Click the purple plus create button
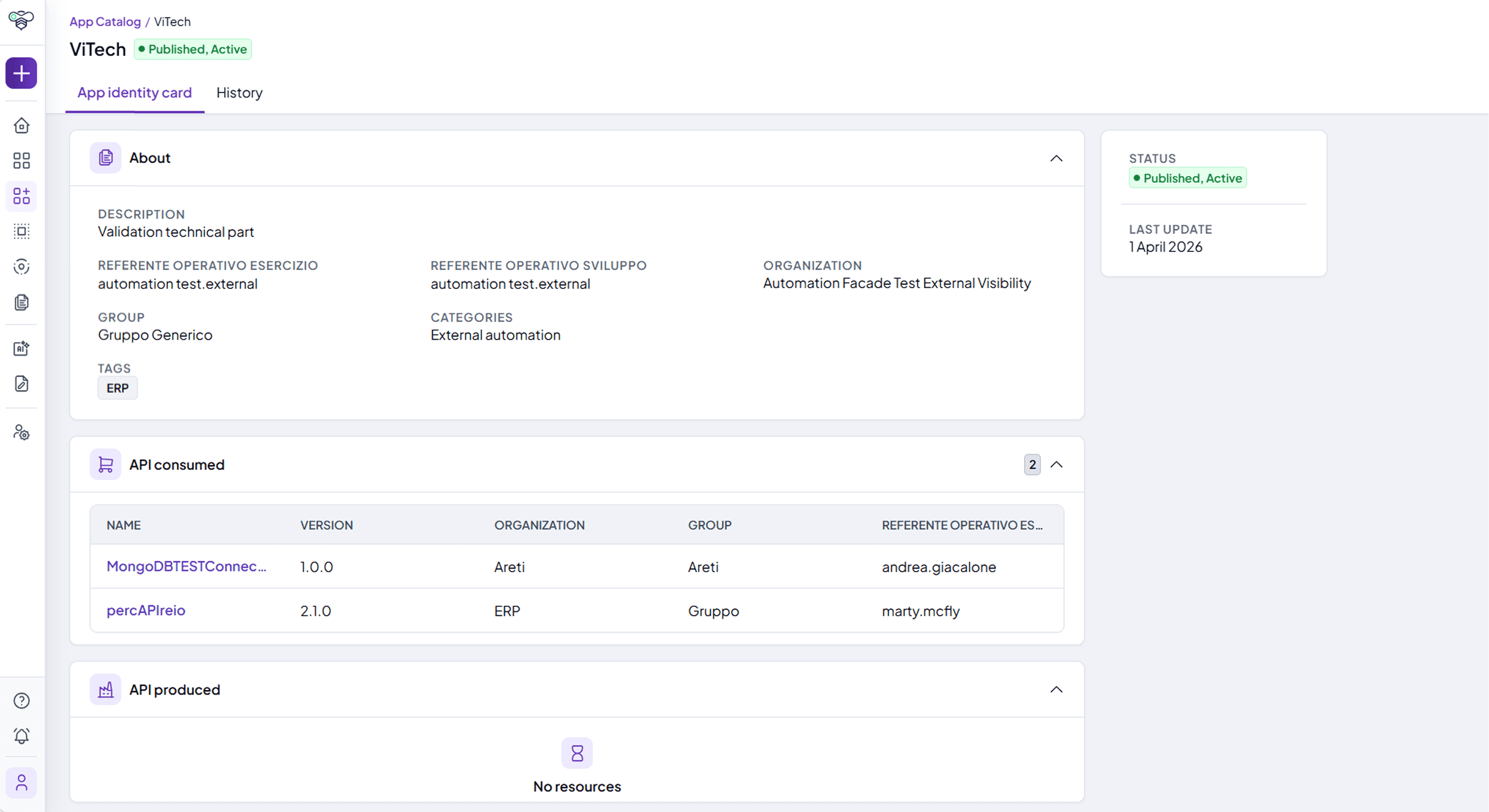 22,73
